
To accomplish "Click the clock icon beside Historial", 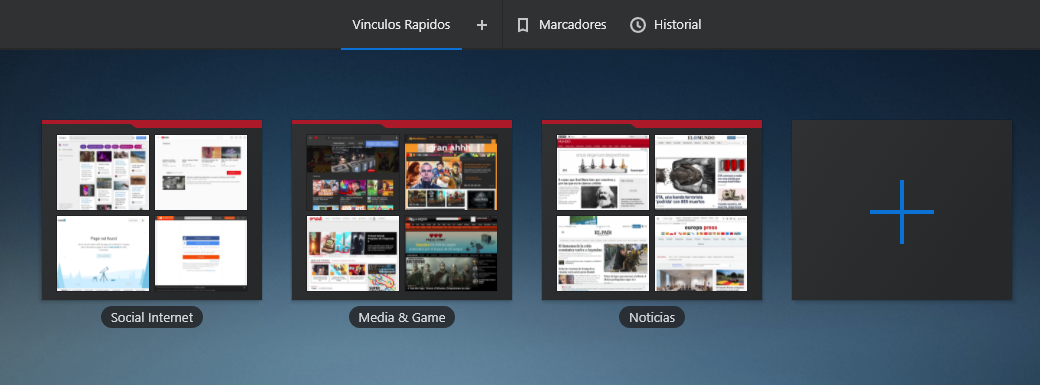I will pos(637,25).
